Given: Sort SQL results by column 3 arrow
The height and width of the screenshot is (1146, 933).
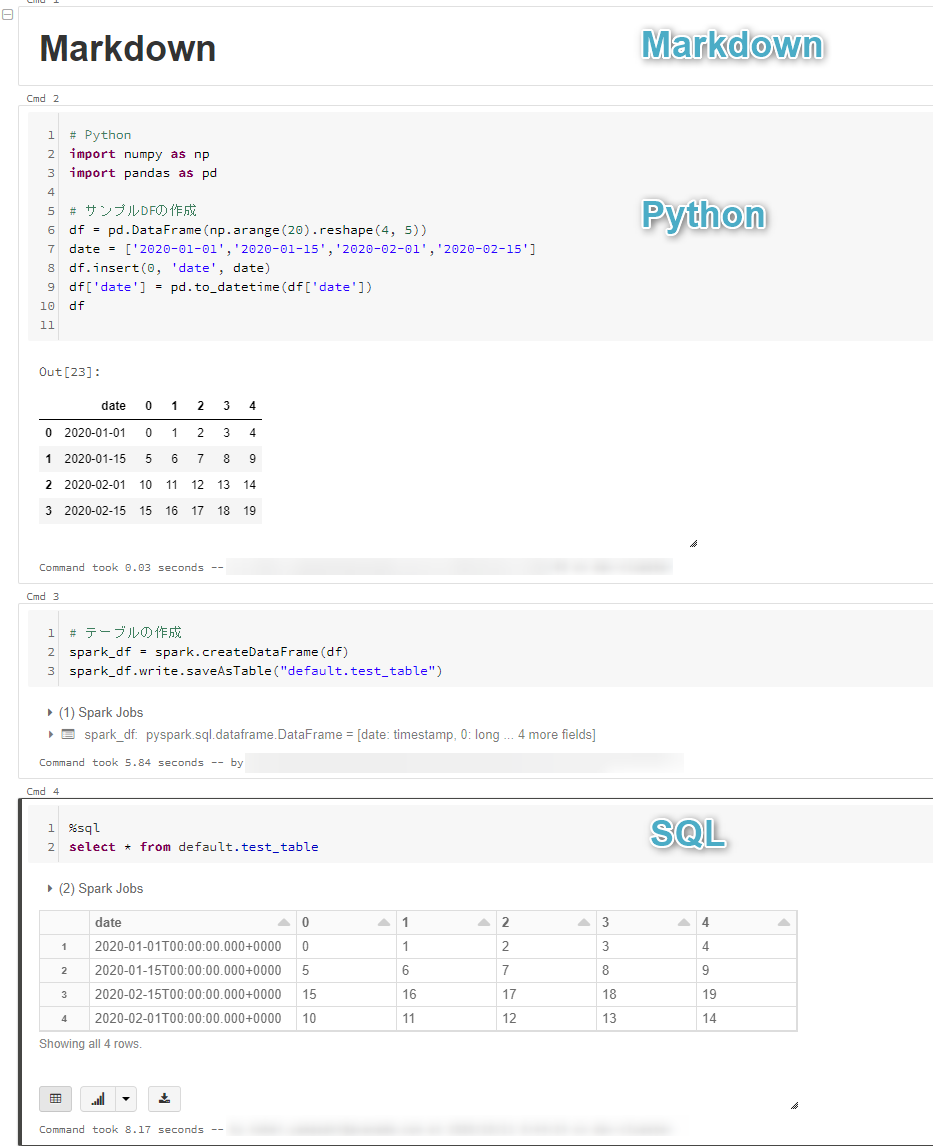Looking at the screenshot, I should [x=684, y=923].
